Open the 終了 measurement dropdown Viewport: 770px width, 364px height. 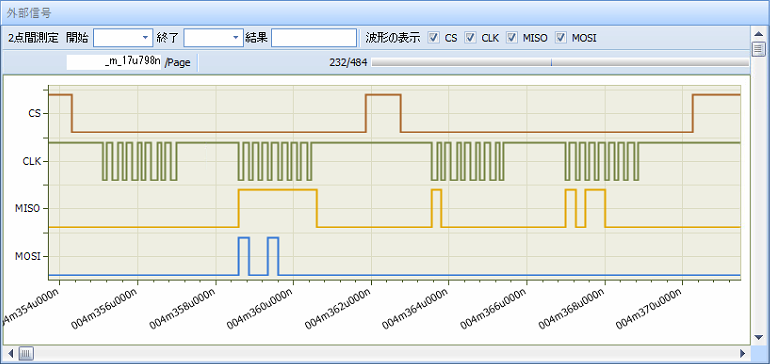pos(235,37)
